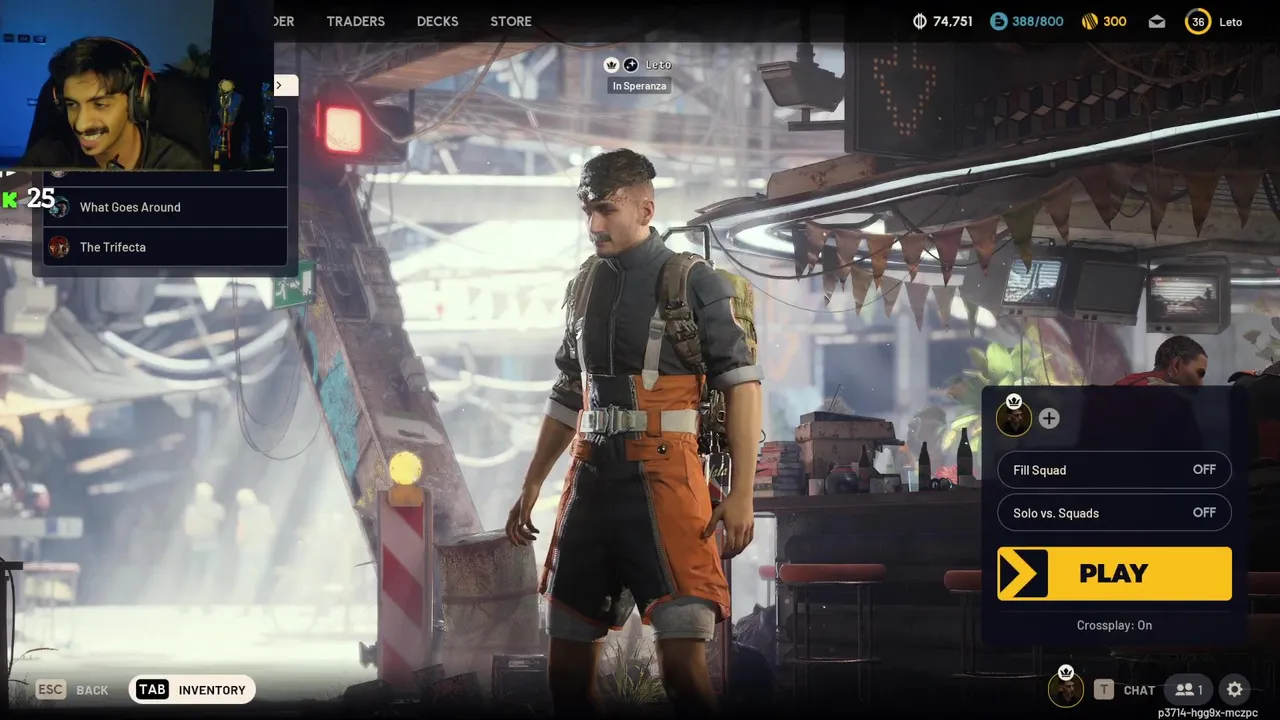Open the Store tab

(511, 21)
